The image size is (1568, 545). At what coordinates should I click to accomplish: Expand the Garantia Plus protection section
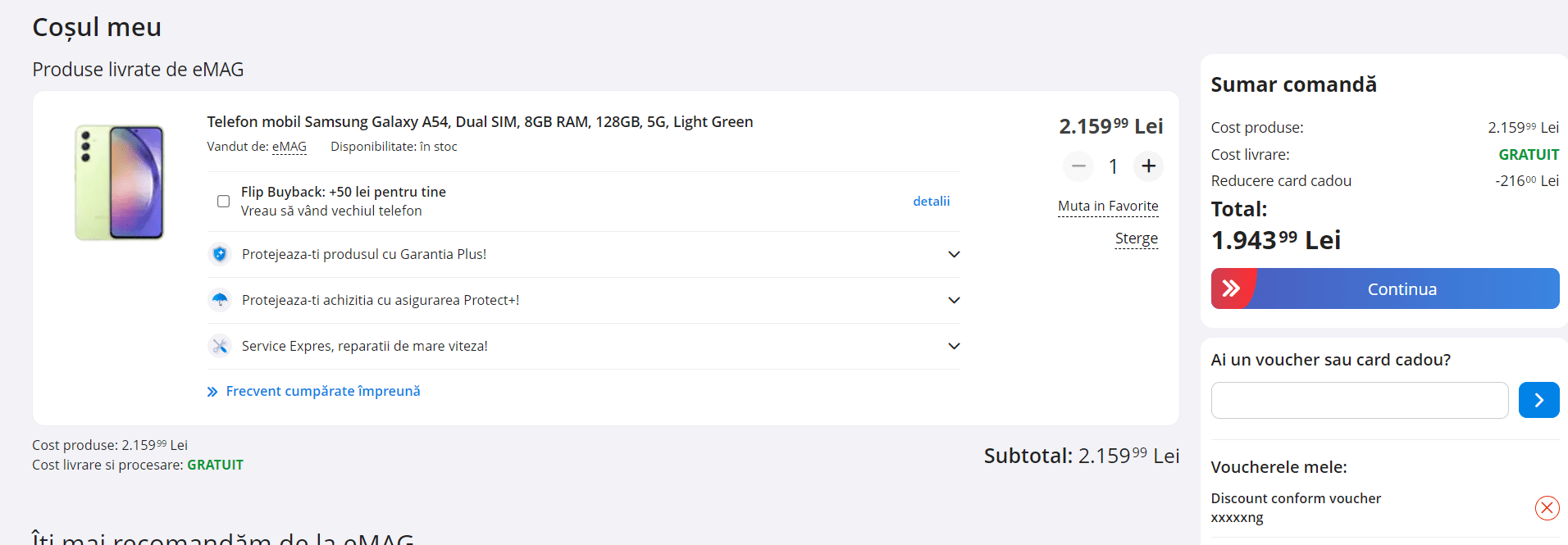(954, 254)
